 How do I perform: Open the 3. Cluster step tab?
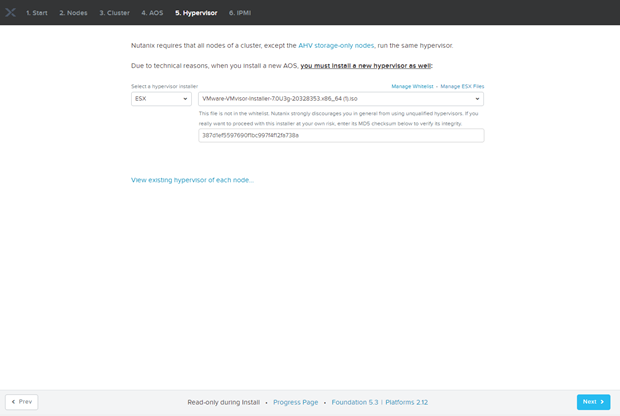click(x=115, y=13)
